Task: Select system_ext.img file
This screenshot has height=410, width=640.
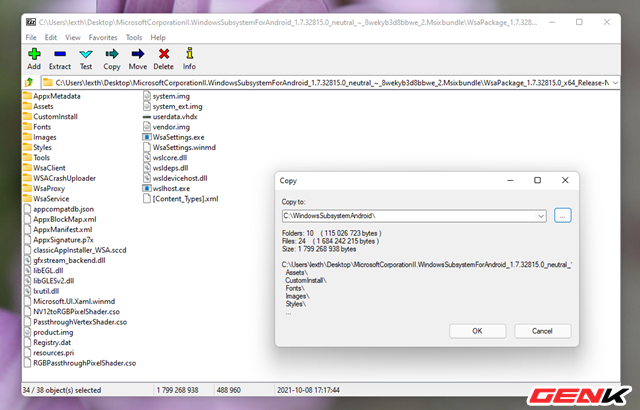Action: tap(173, 106)
